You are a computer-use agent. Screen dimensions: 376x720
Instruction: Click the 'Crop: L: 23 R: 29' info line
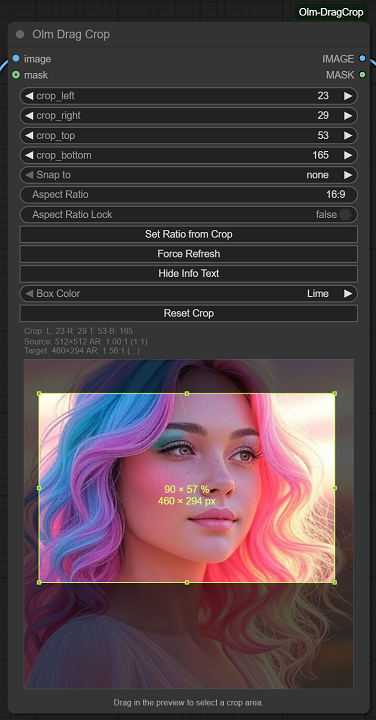79,331
